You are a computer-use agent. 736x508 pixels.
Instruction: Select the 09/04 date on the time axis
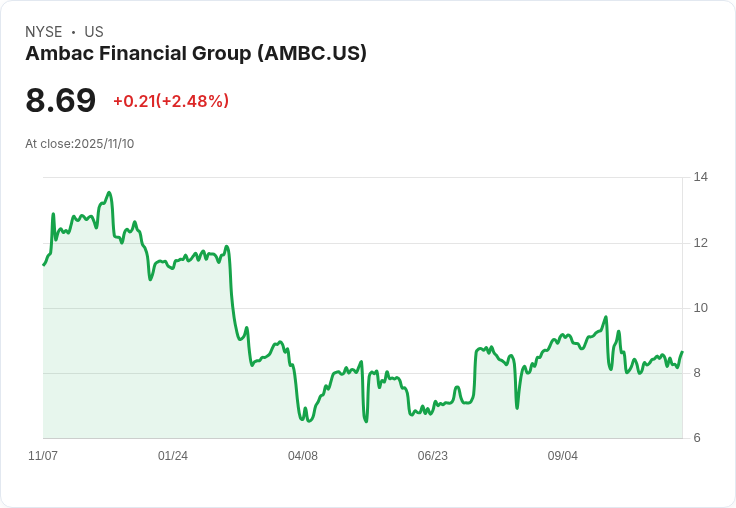point(563,456)
